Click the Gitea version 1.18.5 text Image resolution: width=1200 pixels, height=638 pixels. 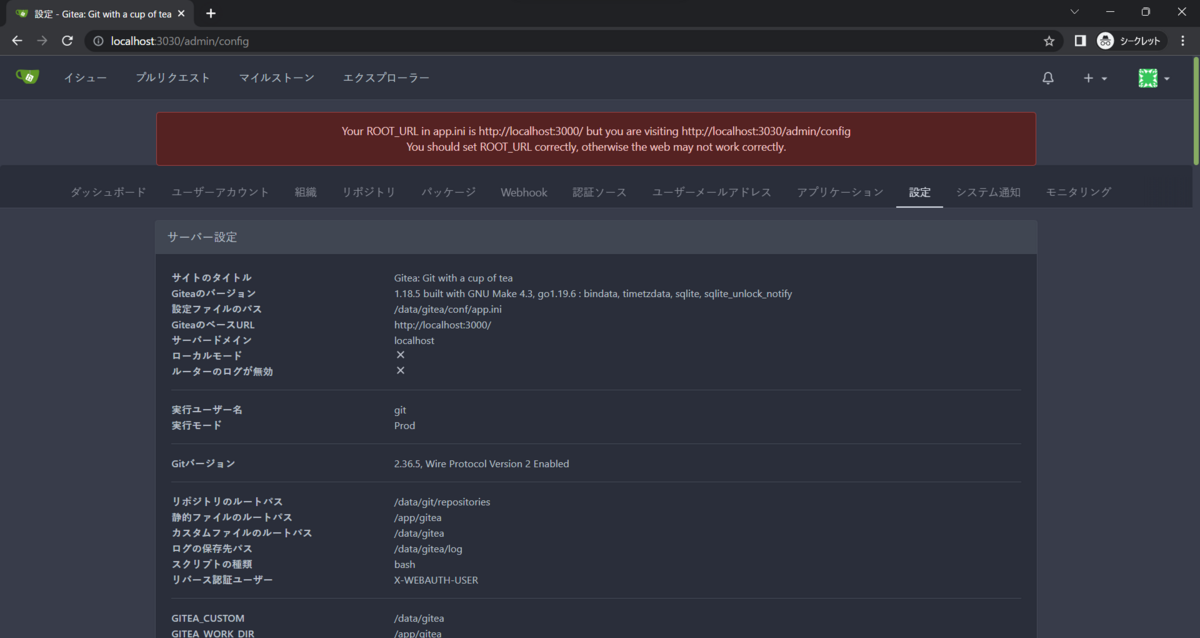tap(593, 294)
